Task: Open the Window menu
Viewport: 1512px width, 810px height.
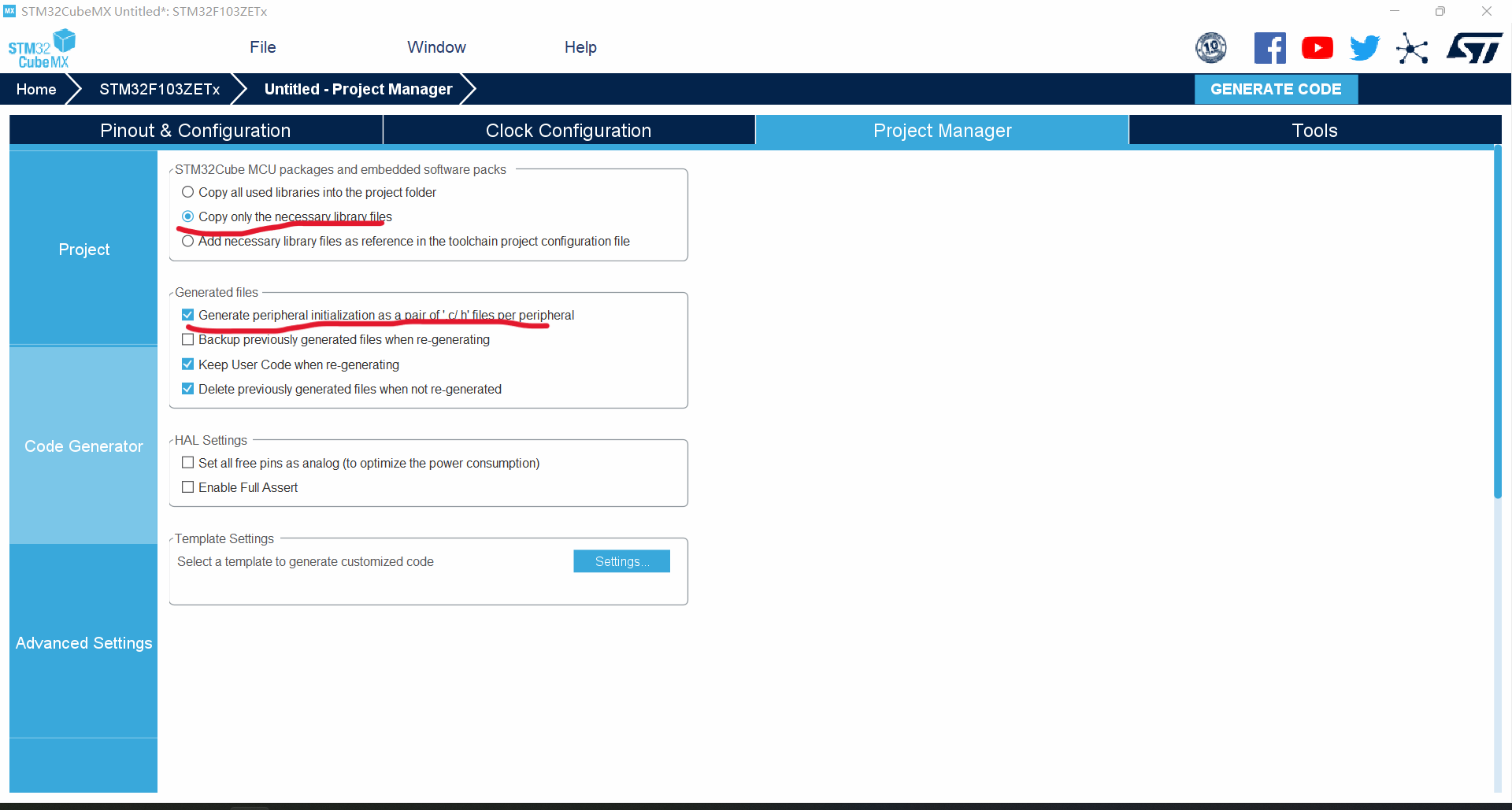Action: click(436, 47)
